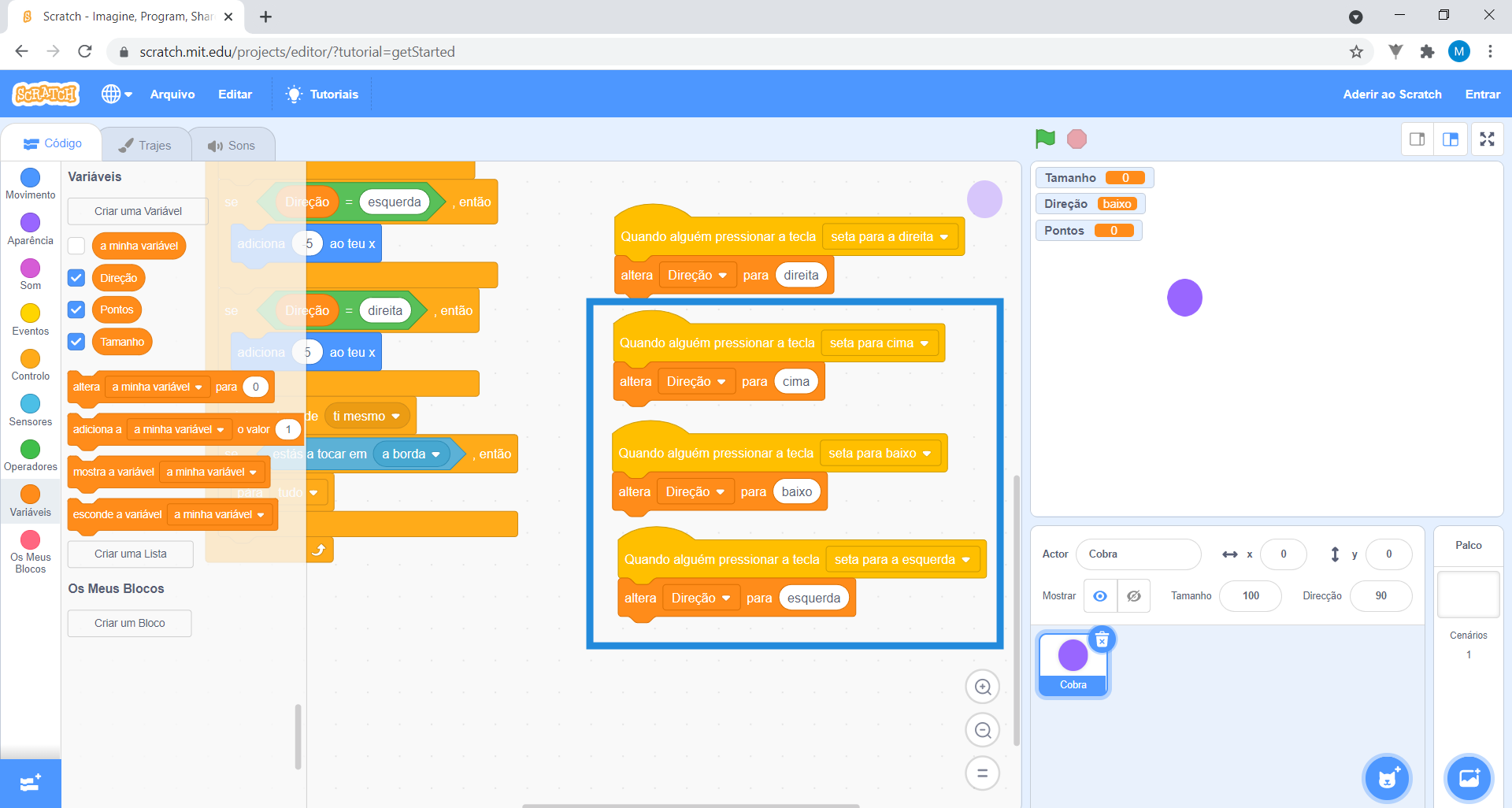The width and height of the screenshot is (1512, 808).
Task: Uncheck the Pontos variable checkbox
Action: click(x=76, y=309)
